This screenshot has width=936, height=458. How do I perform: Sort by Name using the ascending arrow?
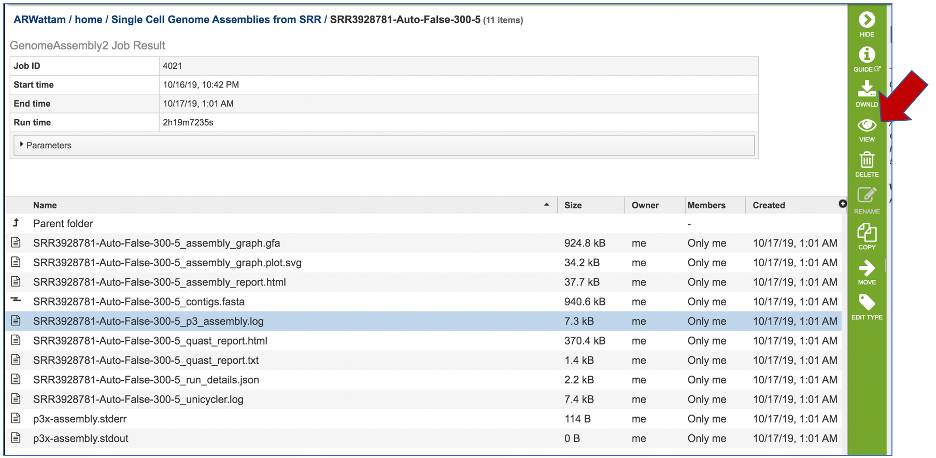pos(546,205)
